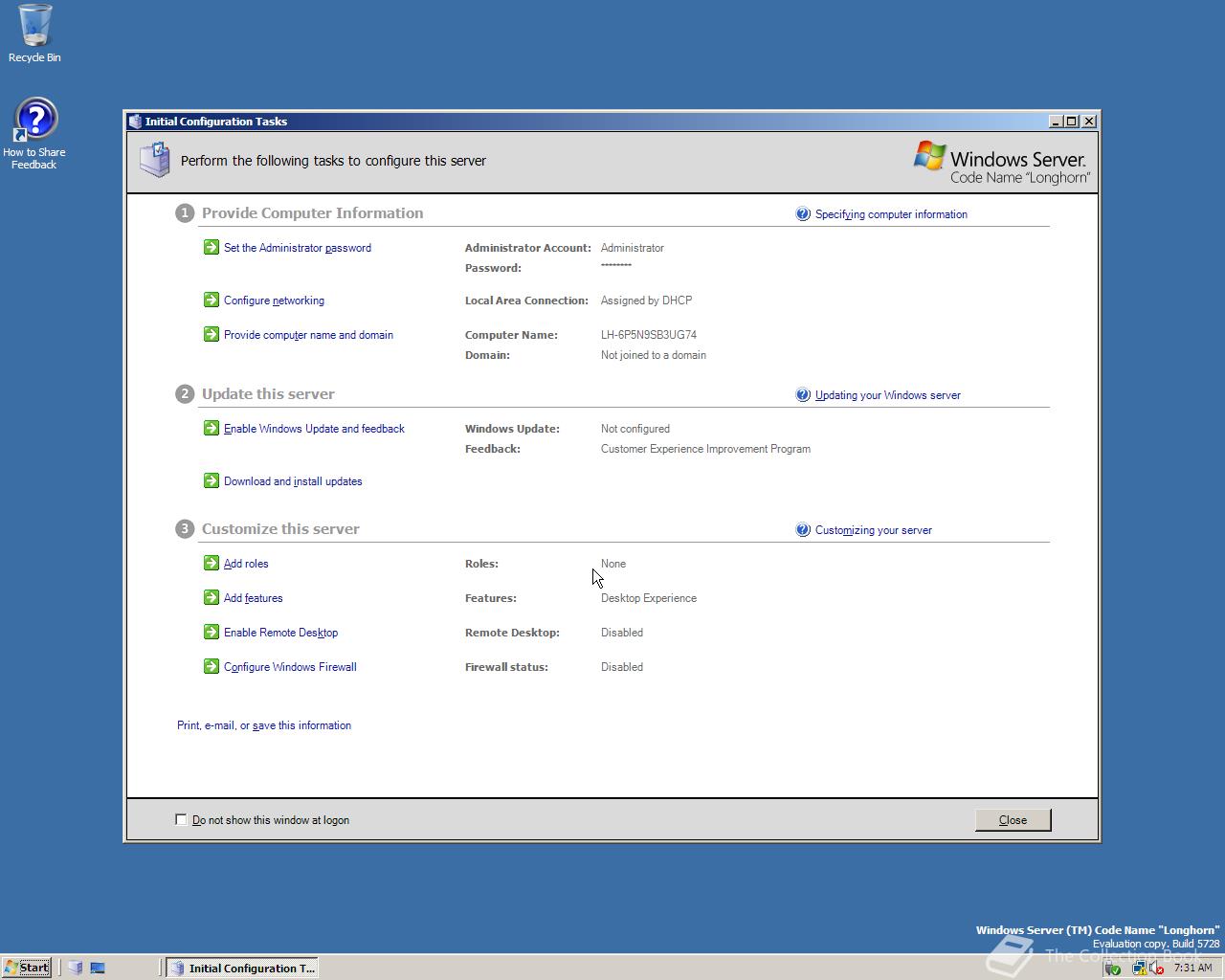
Task: Open Add roles link
Action: [246, 564]
